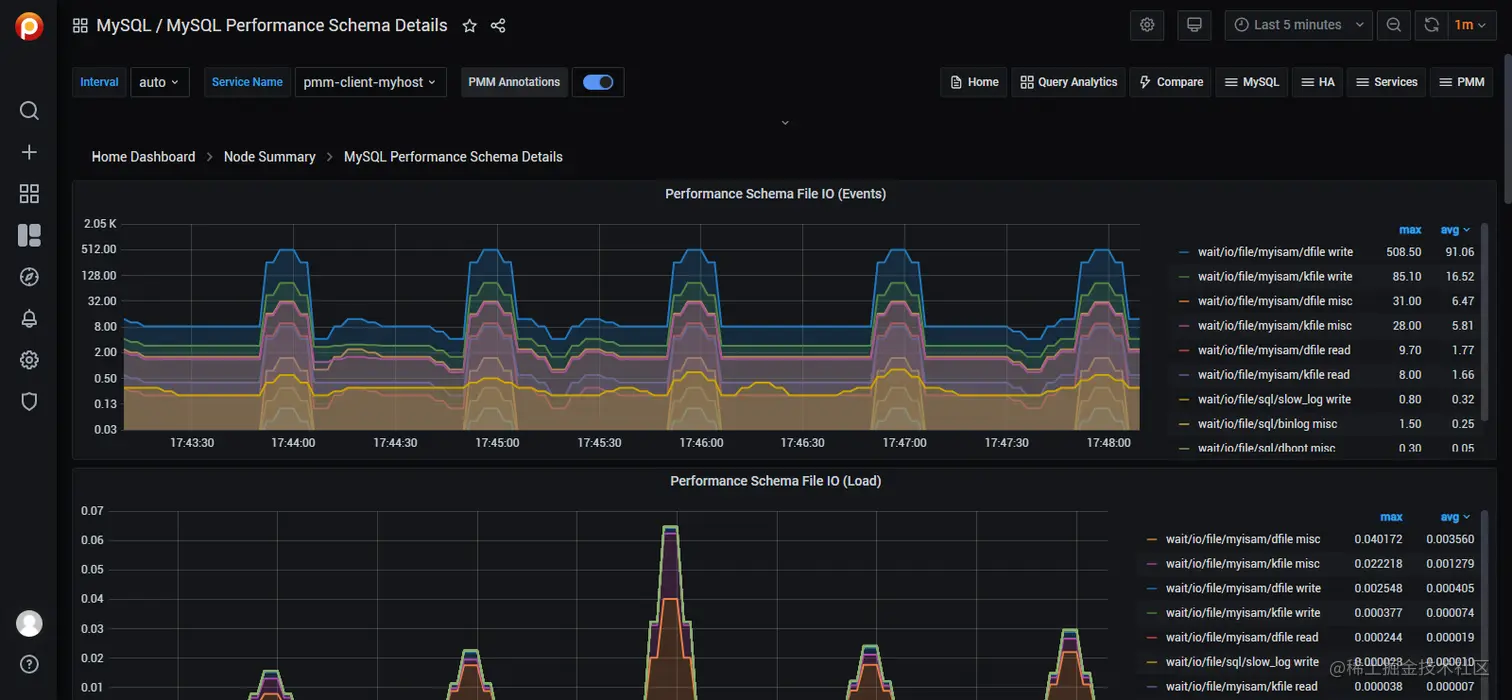Zoom out time range
Viewport: 1512px width, 700px height.
click(1393, 25)
